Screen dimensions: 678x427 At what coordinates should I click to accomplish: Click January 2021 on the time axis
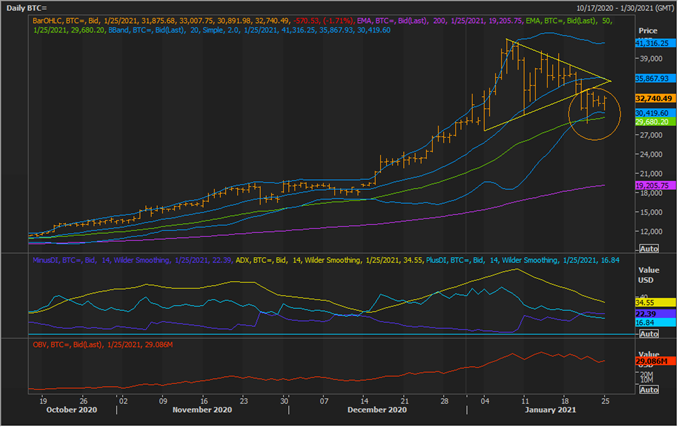(550, 410)
